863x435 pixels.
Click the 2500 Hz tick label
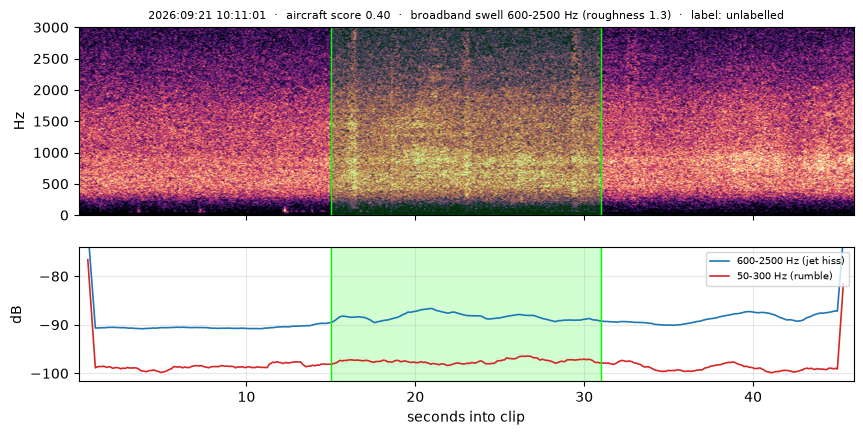(x=52, y=59)
